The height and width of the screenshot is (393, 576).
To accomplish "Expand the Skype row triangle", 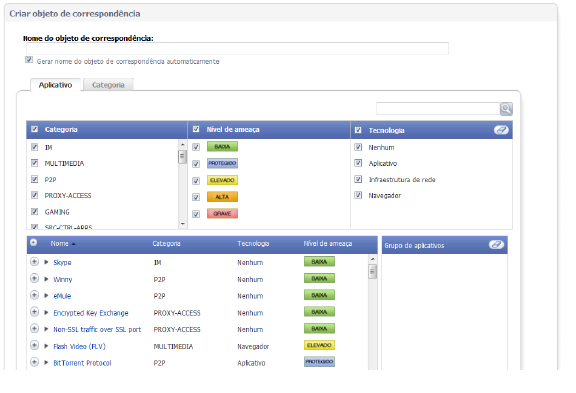I will click(x=46, y=262).
